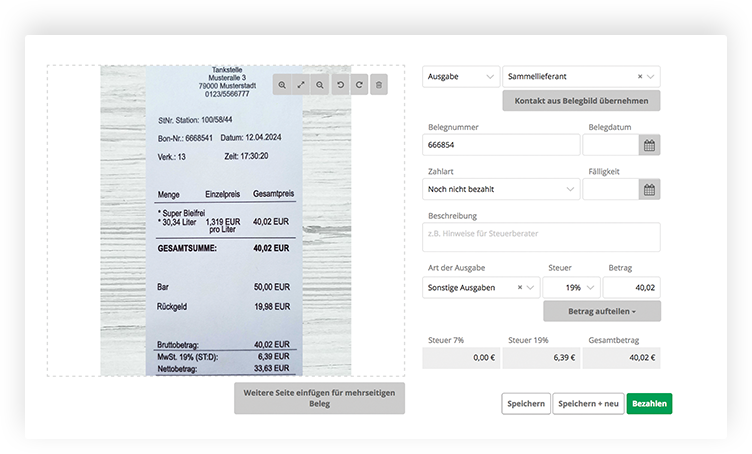Delete the receipt image with trash icon

[379, 85]
